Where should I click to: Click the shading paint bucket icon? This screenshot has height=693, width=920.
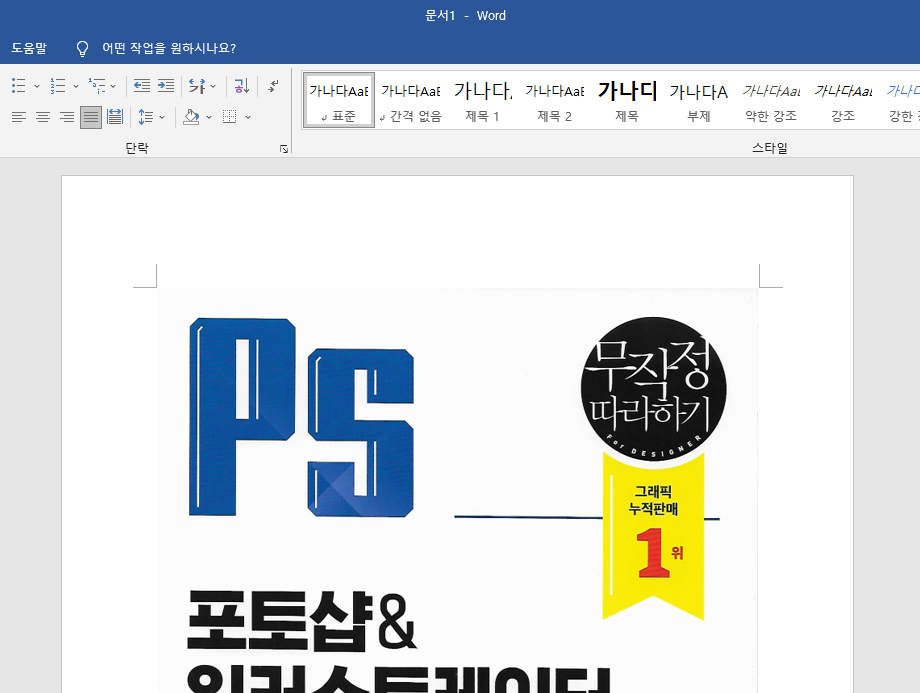pos(191,117)
